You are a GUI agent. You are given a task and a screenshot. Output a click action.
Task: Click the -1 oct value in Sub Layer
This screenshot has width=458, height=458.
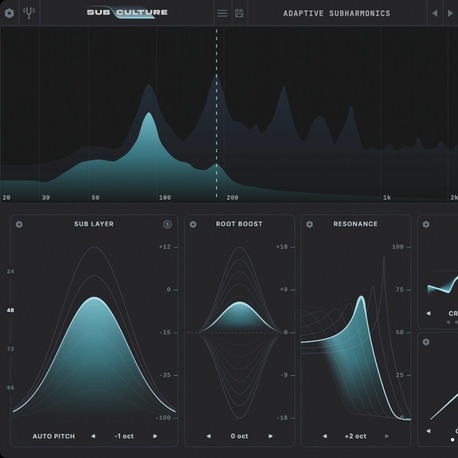(124, 436)
